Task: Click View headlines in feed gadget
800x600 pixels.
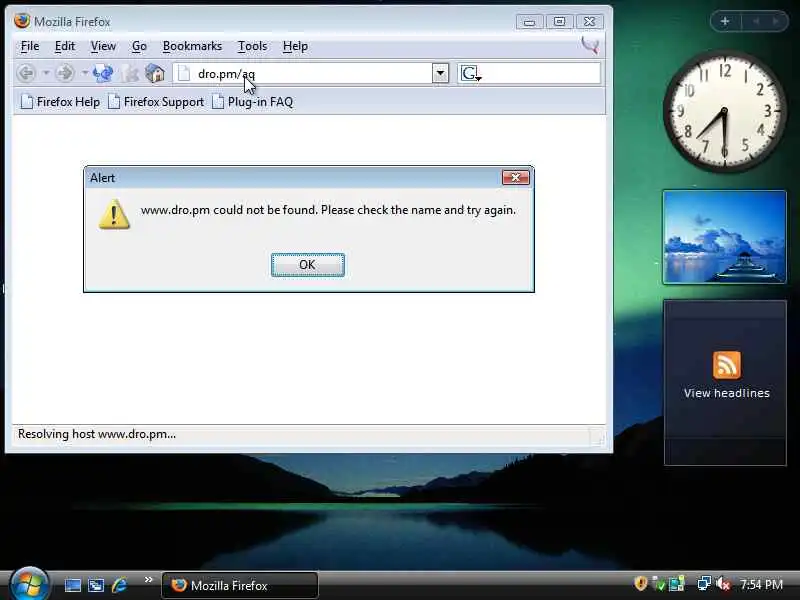Action: point(727,393)
